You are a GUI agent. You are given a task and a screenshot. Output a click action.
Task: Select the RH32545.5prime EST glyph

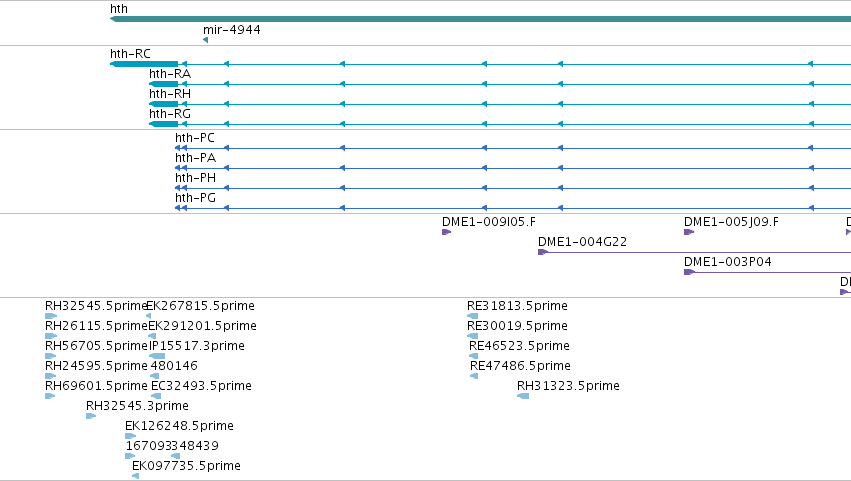coord(50,316)
